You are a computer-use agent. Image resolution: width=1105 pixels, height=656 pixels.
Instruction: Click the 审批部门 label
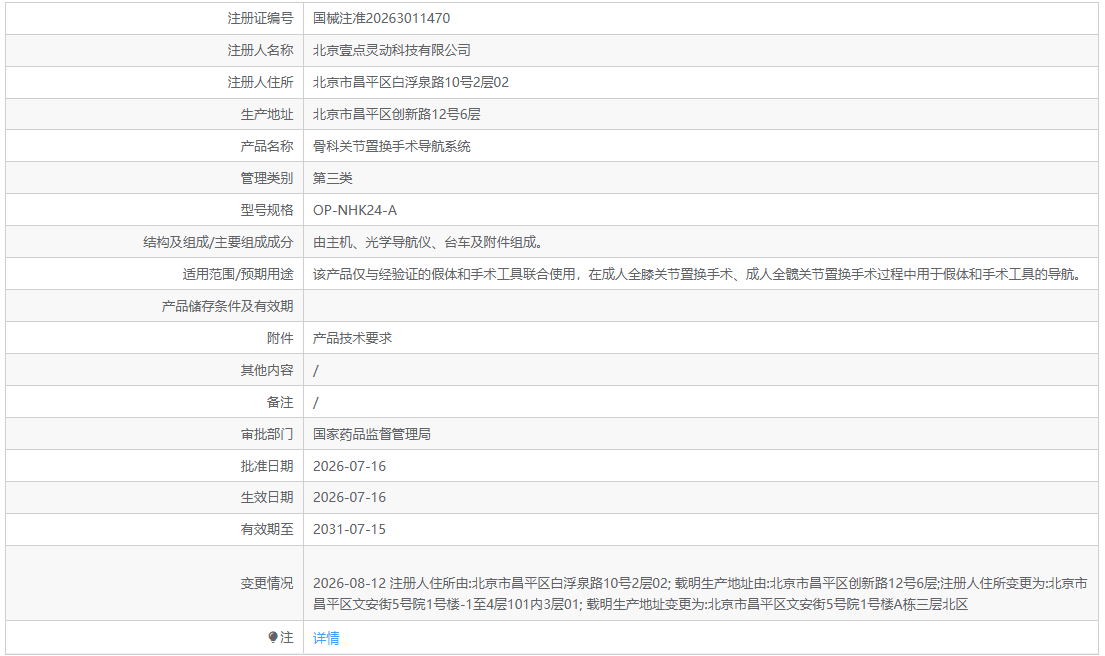[266, 434]
